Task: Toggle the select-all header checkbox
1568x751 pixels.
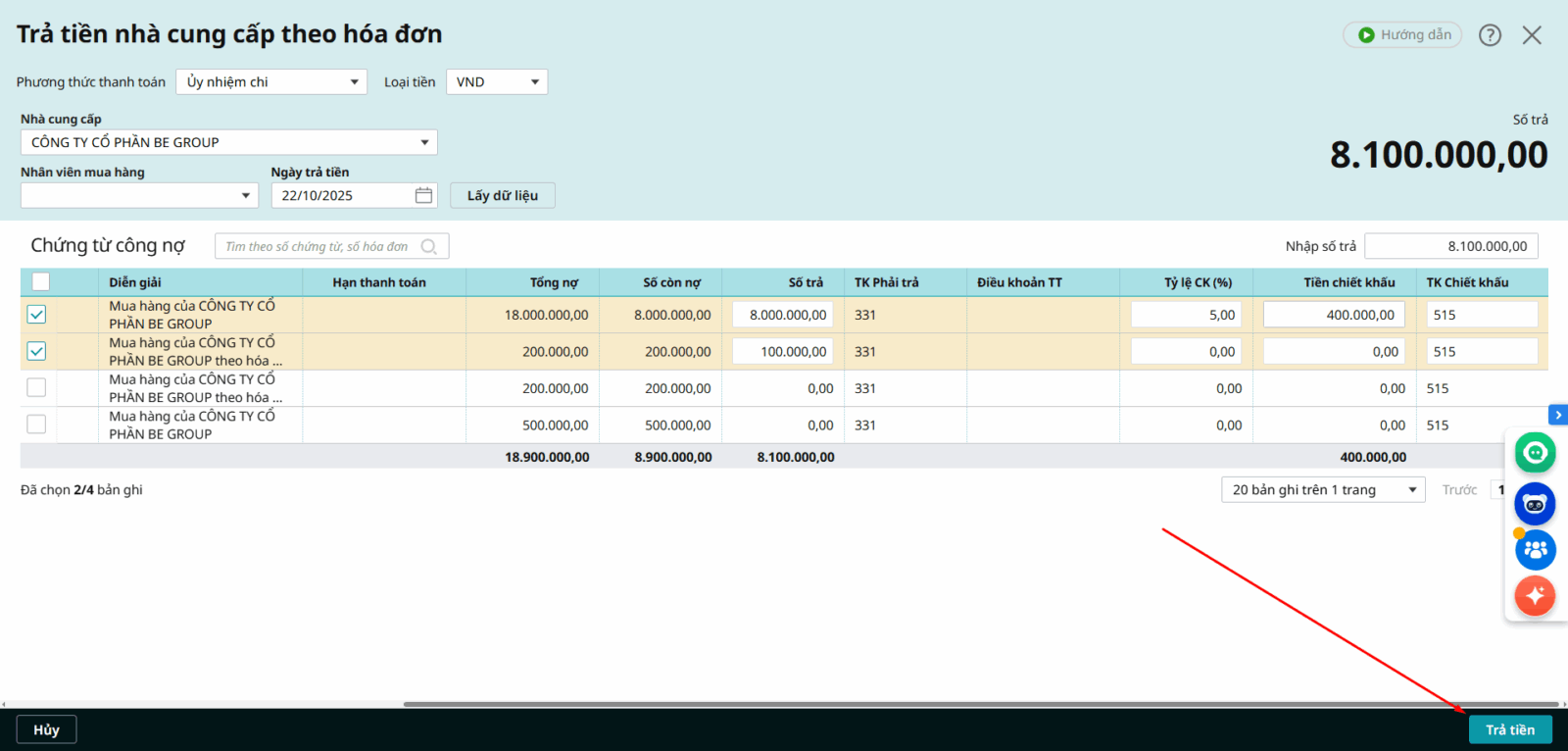Action: [40, 282]
